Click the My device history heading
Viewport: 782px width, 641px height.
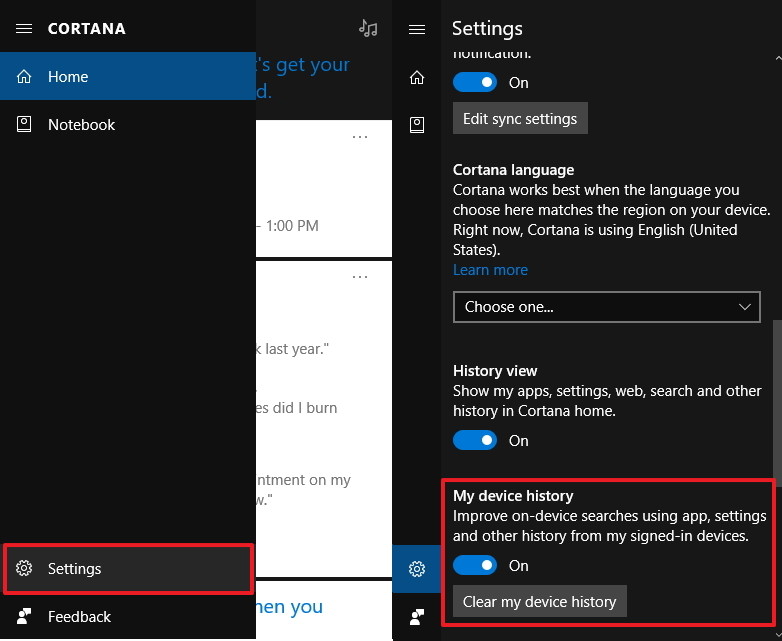point(513,496)
